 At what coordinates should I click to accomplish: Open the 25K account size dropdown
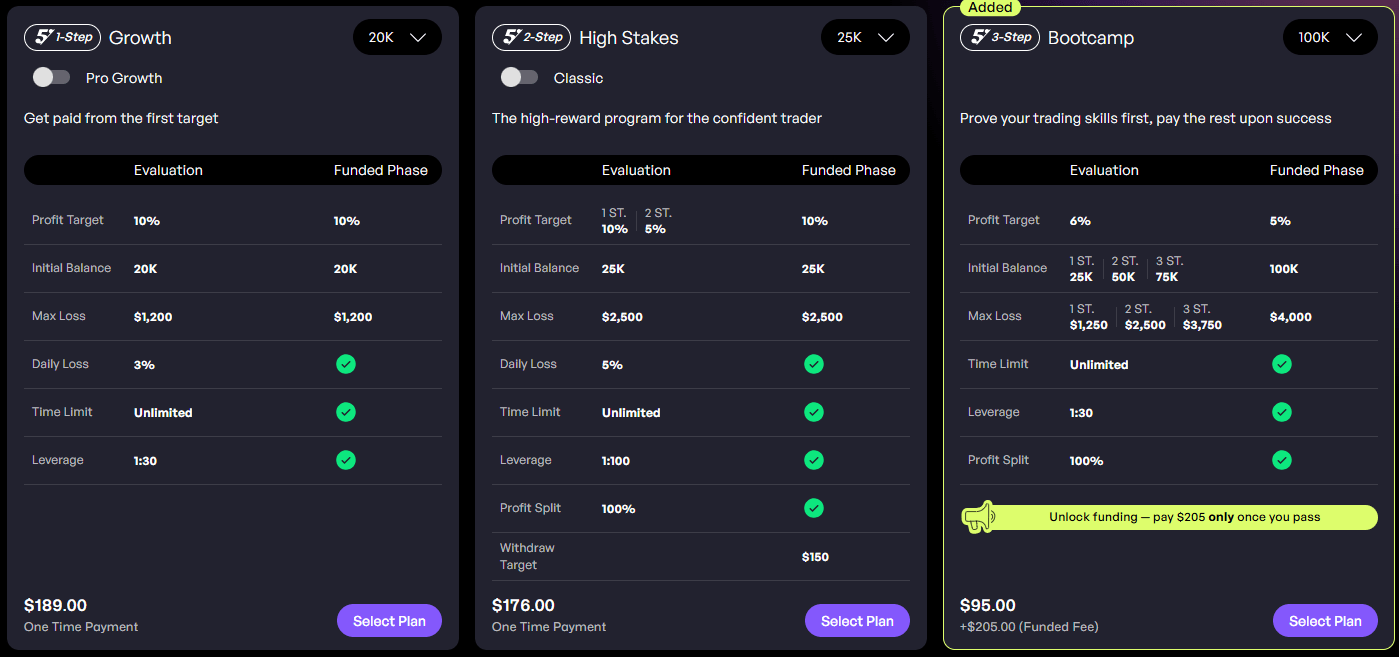click(x=865, y=37)
